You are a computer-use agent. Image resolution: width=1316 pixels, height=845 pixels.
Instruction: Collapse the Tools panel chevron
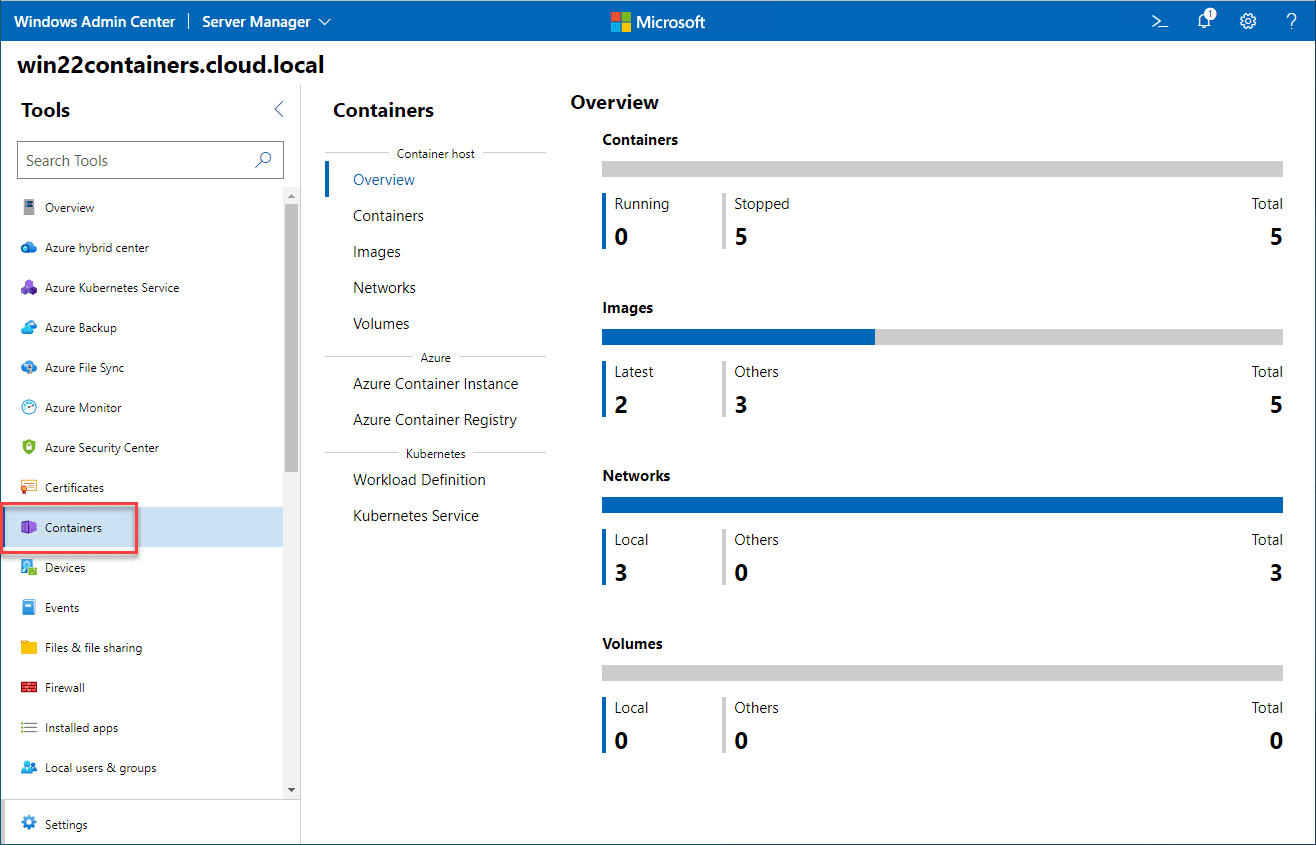click(279, 110)
